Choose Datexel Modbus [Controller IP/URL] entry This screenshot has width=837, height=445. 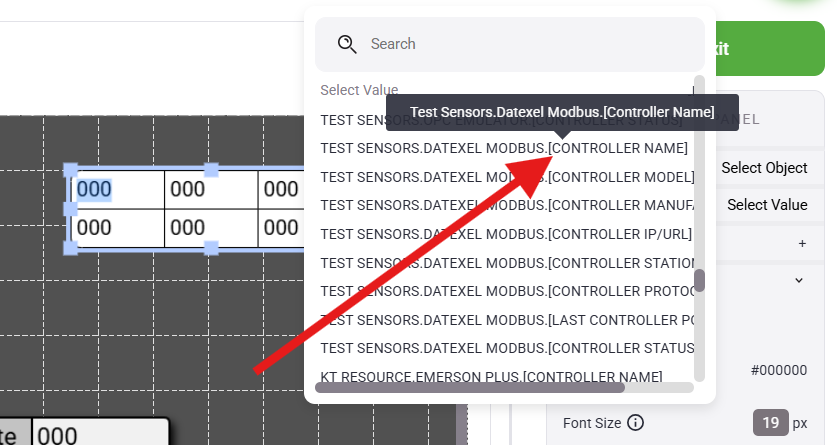(x=507, y=234)
